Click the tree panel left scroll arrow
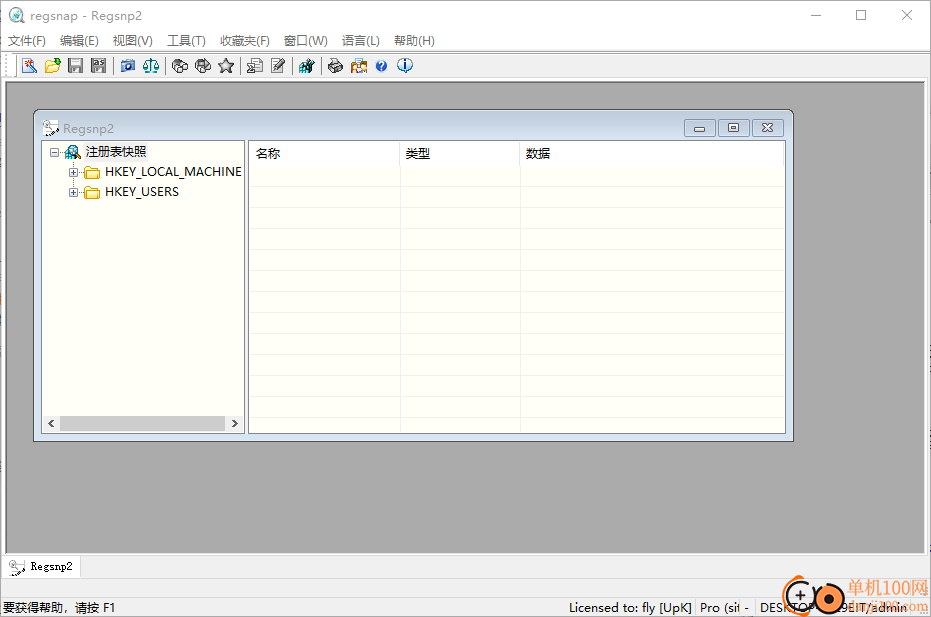 coord(51,423)
